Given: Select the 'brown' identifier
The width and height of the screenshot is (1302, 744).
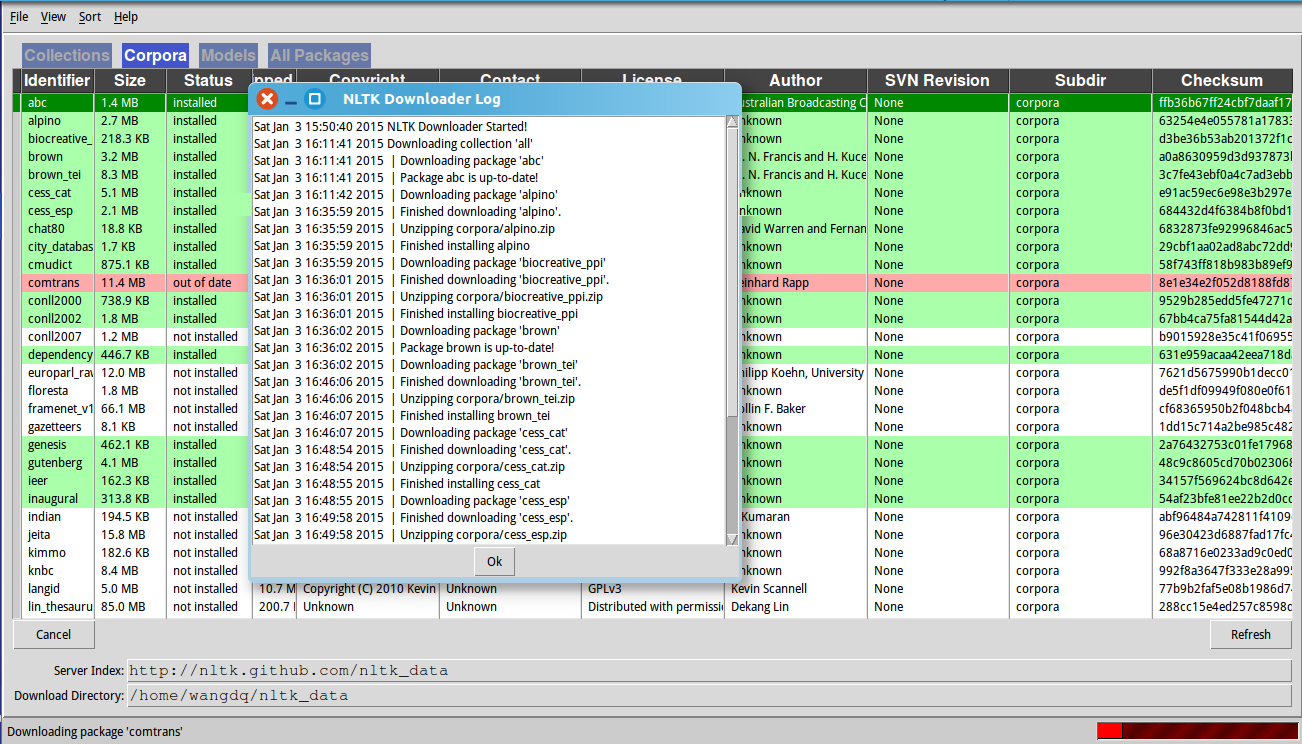Looking at the screenshot, I should tap(45, 157).
